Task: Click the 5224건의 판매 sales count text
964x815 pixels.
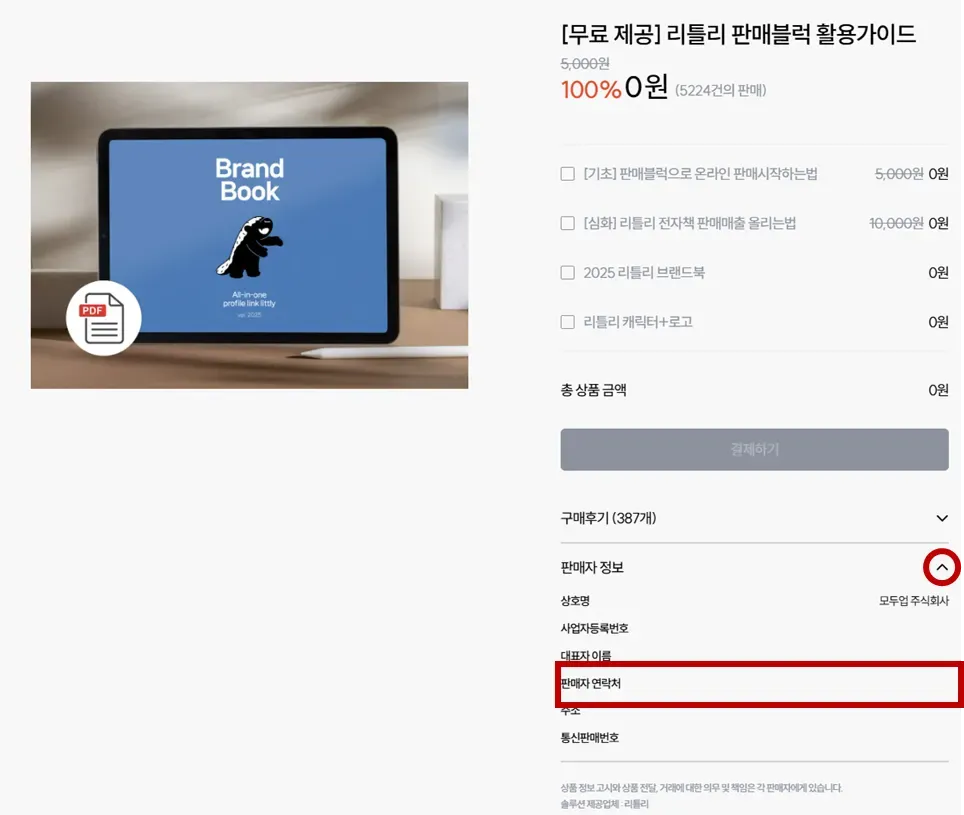Action: point(721,90)
